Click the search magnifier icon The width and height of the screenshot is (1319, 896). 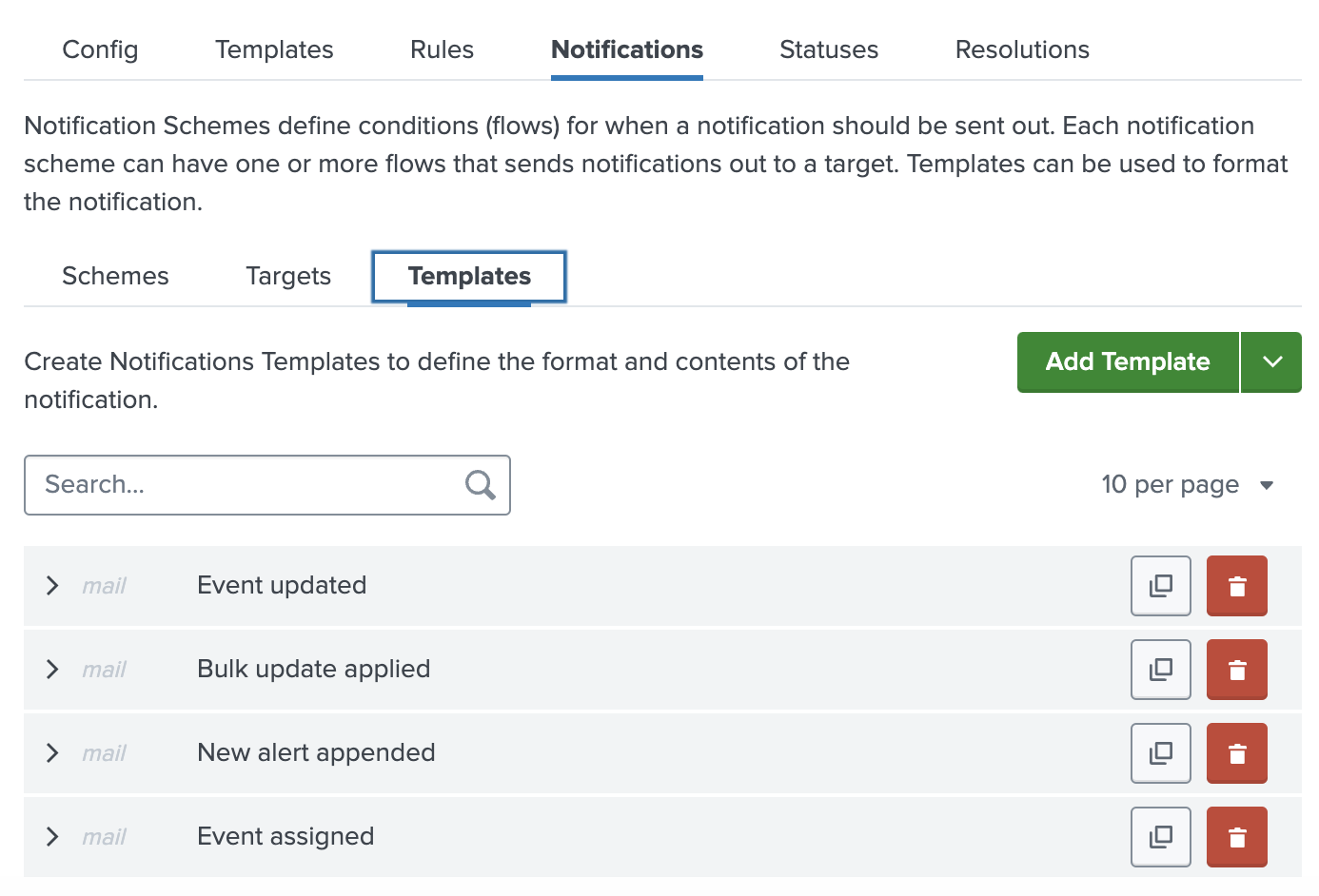pos(480,485)
